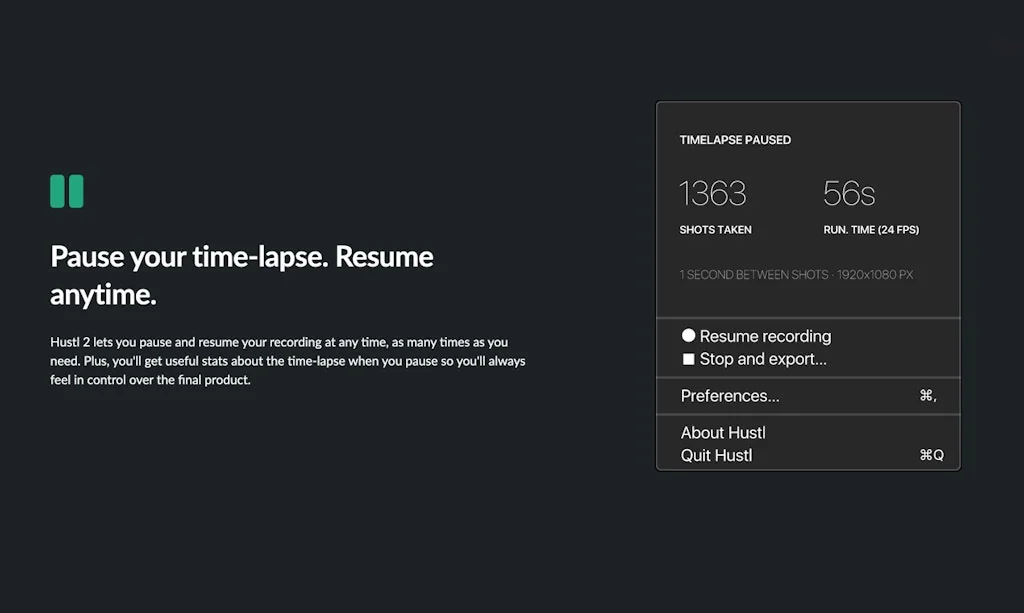1024x613 pixels.
Task: Click the right bar of the green pause icon
Action: (76, 191)
